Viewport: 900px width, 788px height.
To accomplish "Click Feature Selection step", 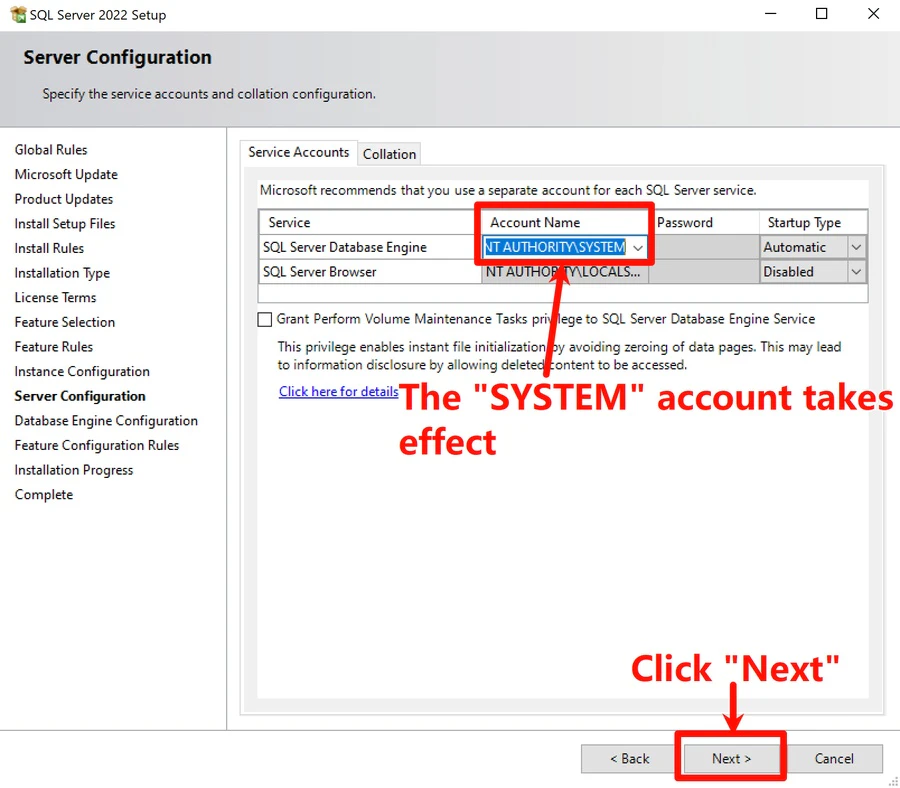I will click(65, 323).
